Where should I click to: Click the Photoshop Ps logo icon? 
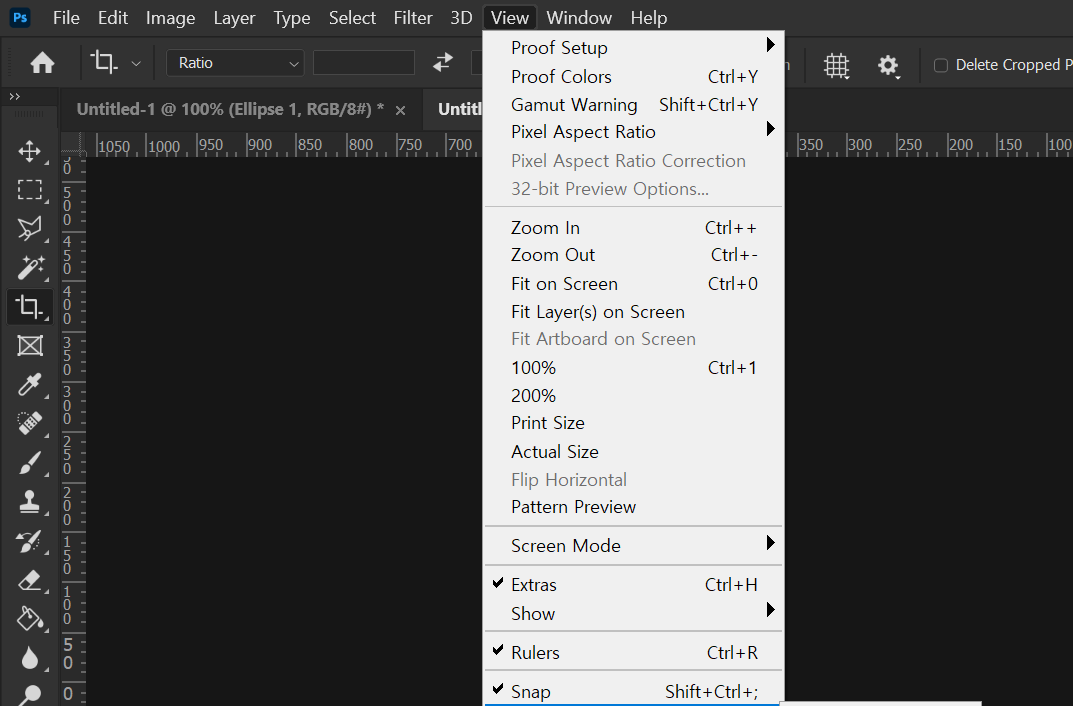tap(21, 18)
